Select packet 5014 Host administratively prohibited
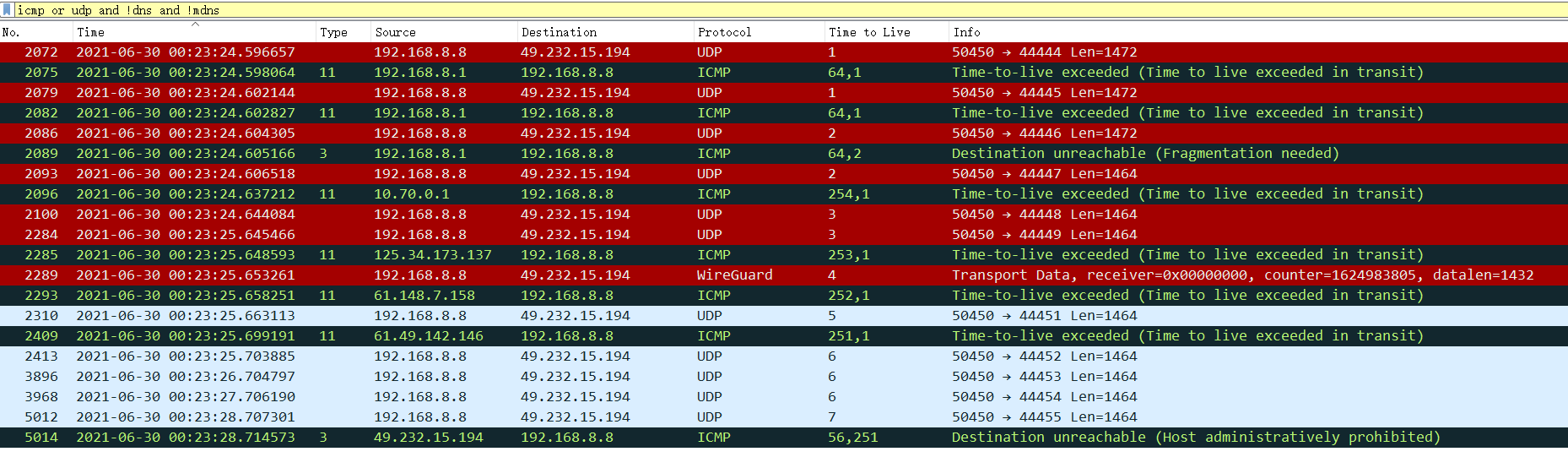Image resolution: width=1568 pixels, height=457 pixels. pyautogui.click(x=784, y=438)
